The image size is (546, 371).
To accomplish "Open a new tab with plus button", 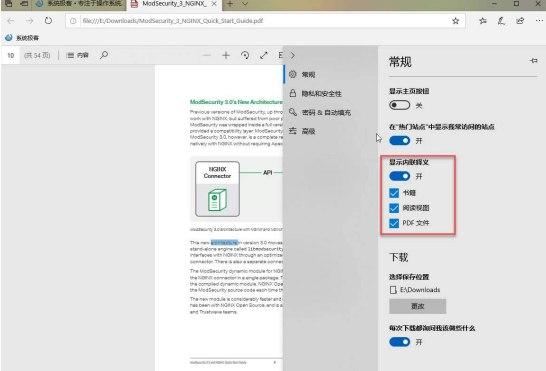I will 230,4.
